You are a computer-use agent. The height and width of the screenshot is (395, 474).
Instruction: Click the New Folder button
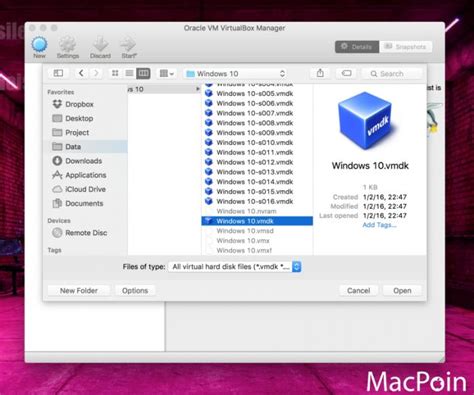79,291
